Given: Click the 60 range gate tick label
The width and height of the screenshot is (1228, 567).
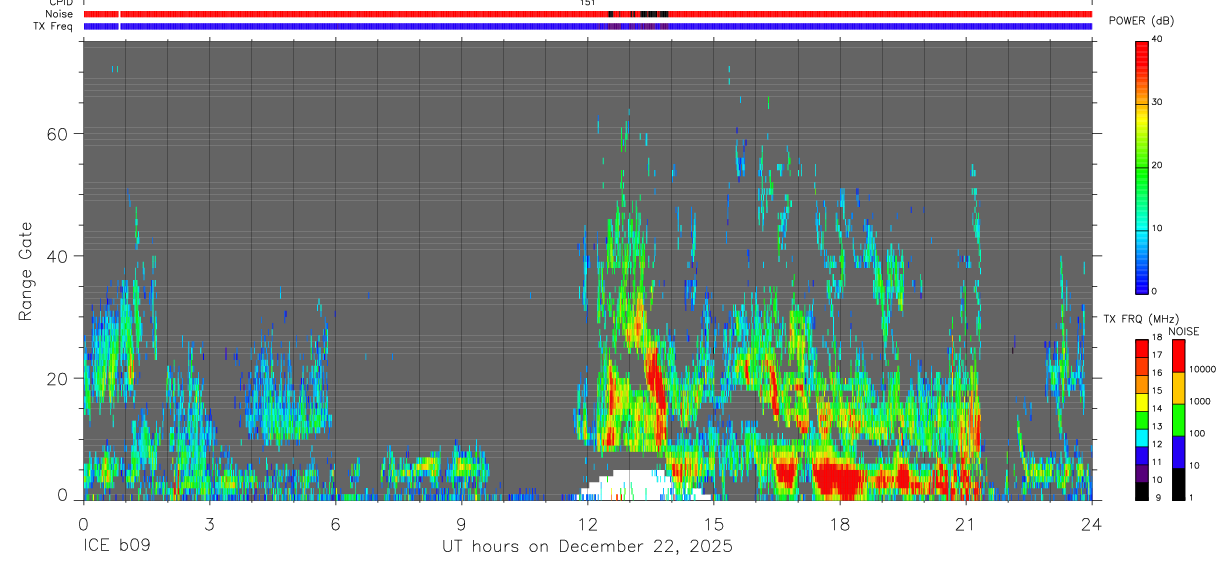Looking at the screenshot, I should click(x=68, y=134).
